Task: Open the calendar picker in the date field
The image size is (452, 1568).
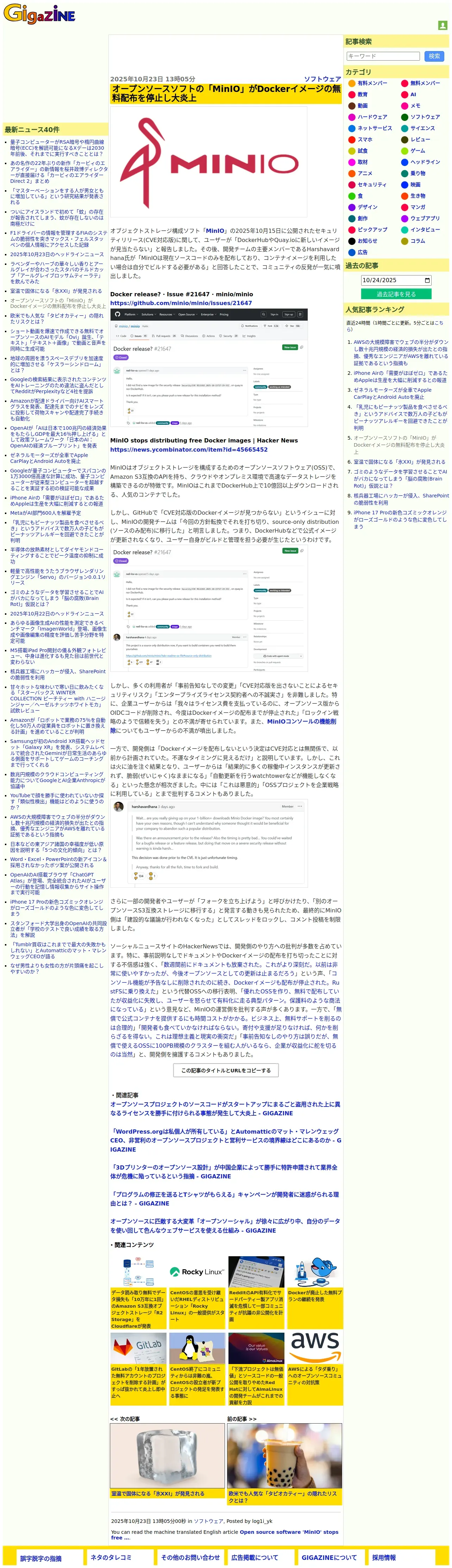Action: (427, 281)
